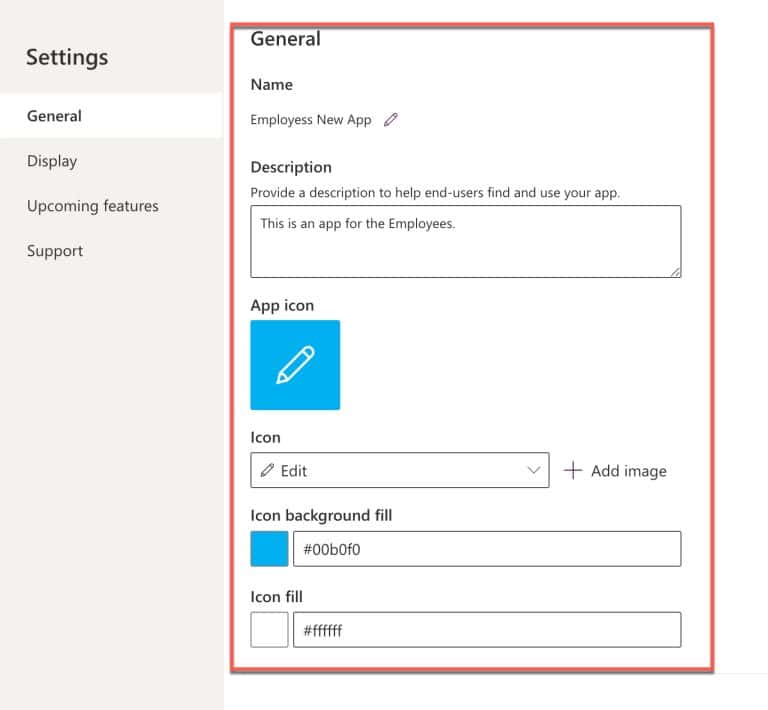
Task: Switch to the Display settings tab
Action: click(111, 161)
